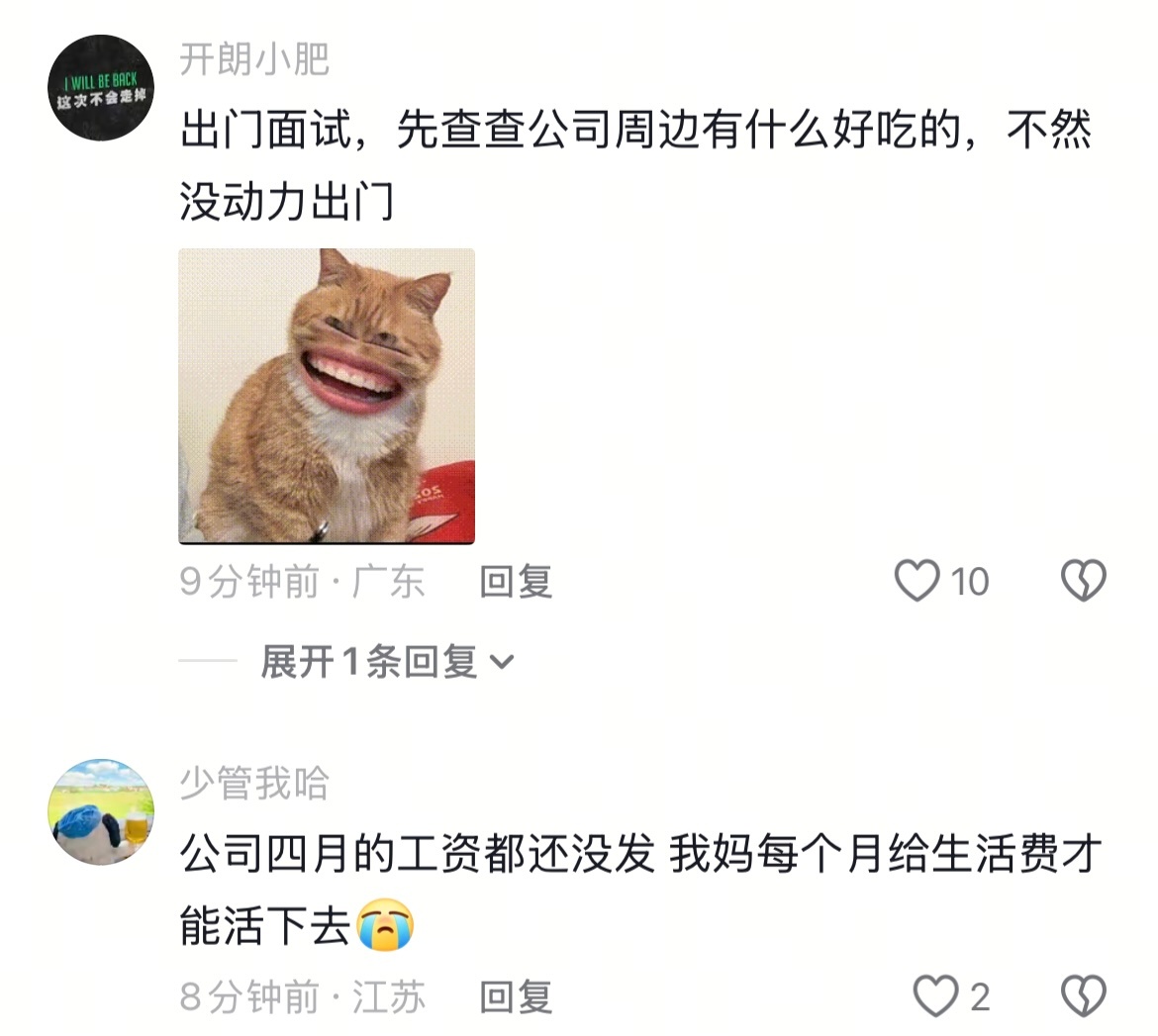This screenshot has height=1036, width=1158.
Task: Tap broken heart icon on 少管我哈's comment
Action: click(x=1084, y=996)
